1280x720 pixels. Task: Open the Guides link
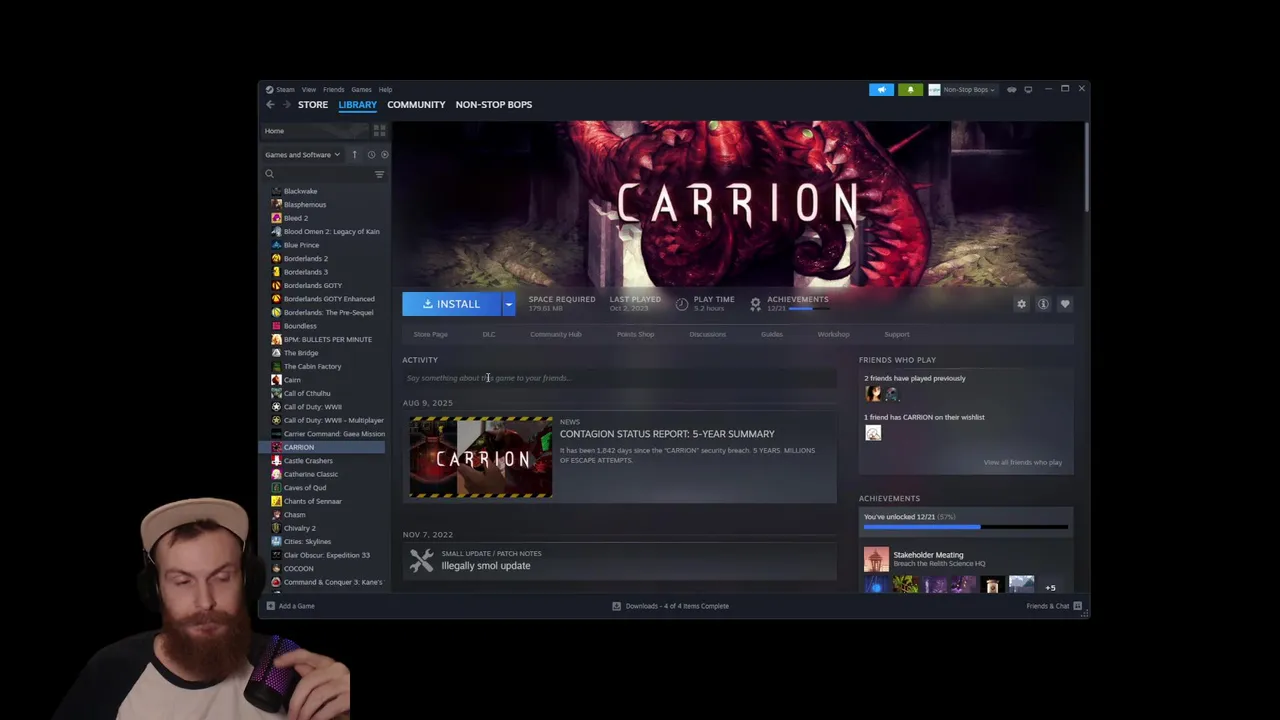coord(772,334)
